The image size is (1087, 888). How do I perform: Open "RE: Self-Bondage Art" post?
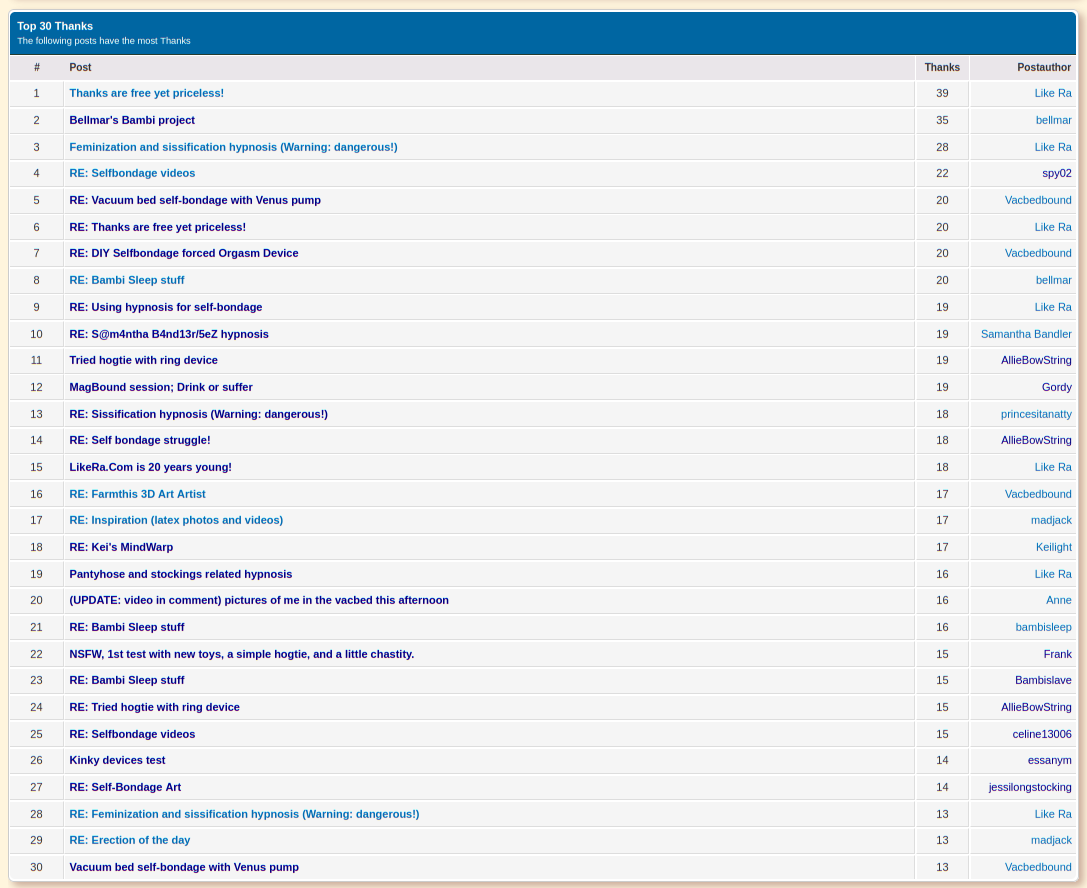pos(125,787)
